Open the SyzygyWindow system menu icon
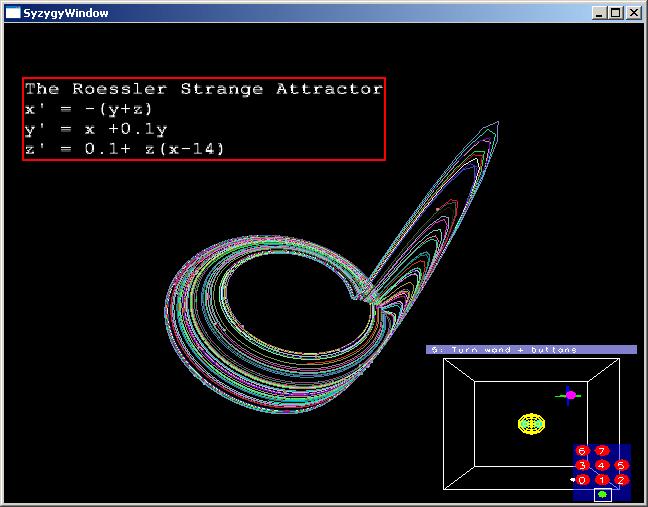This screenshot has width=648, height=507. coord(13,13)
